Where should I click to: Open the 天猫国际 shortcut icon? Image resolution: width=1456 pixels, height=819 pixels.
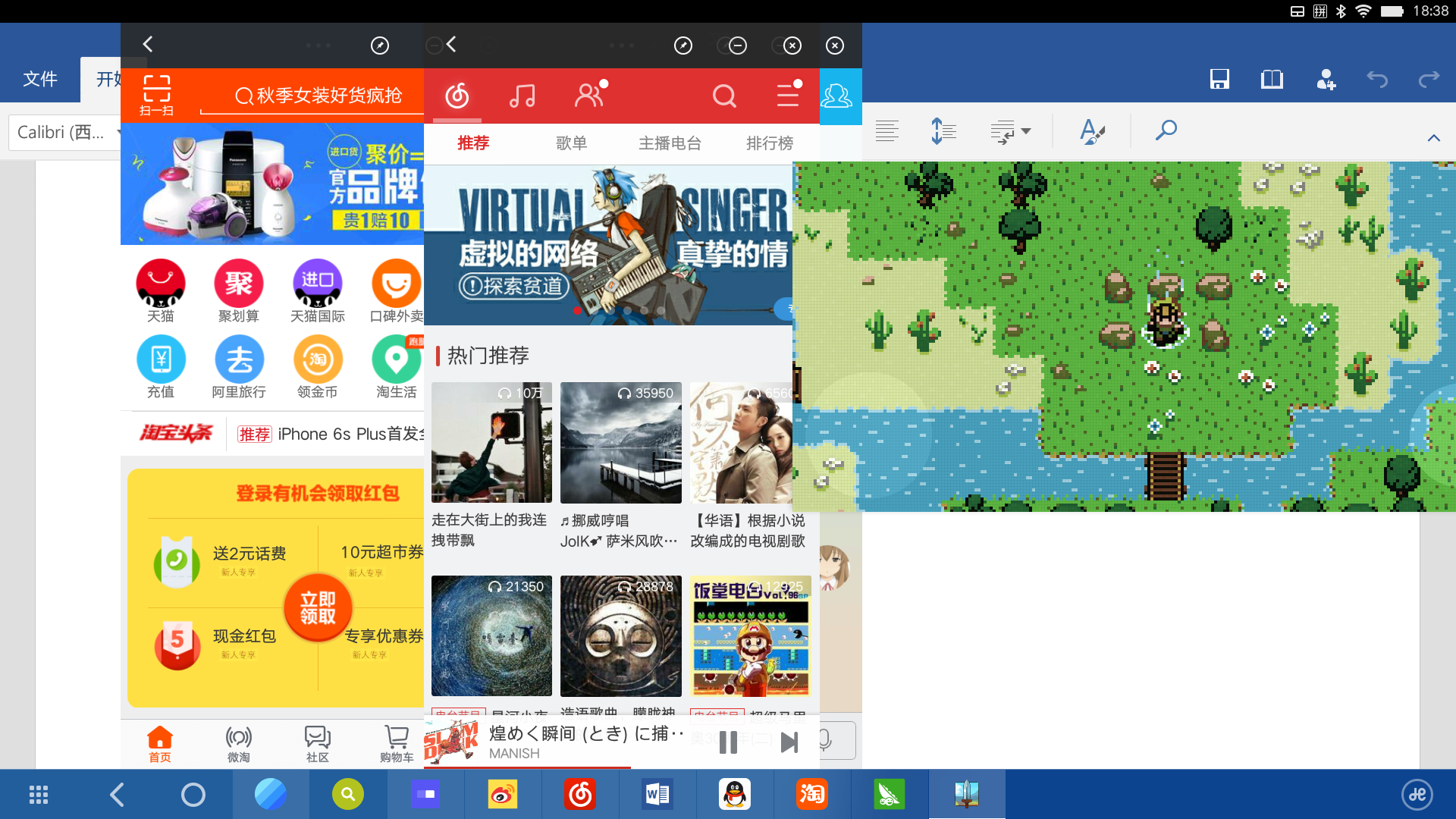(318, 291)
